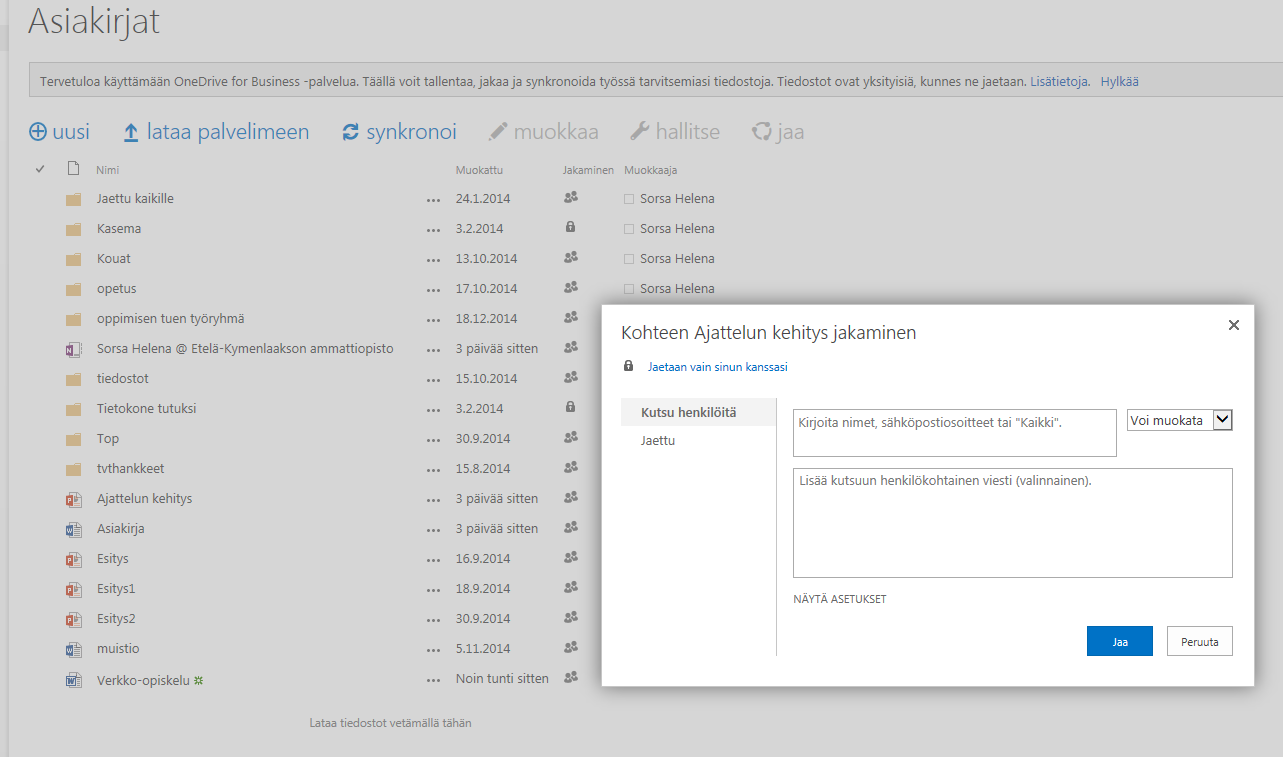Tick presence checkbox beside Sorsa Helena for Jaettu kaikille
The width and height of the screenshot is (1283, 757).
[629, 199]
